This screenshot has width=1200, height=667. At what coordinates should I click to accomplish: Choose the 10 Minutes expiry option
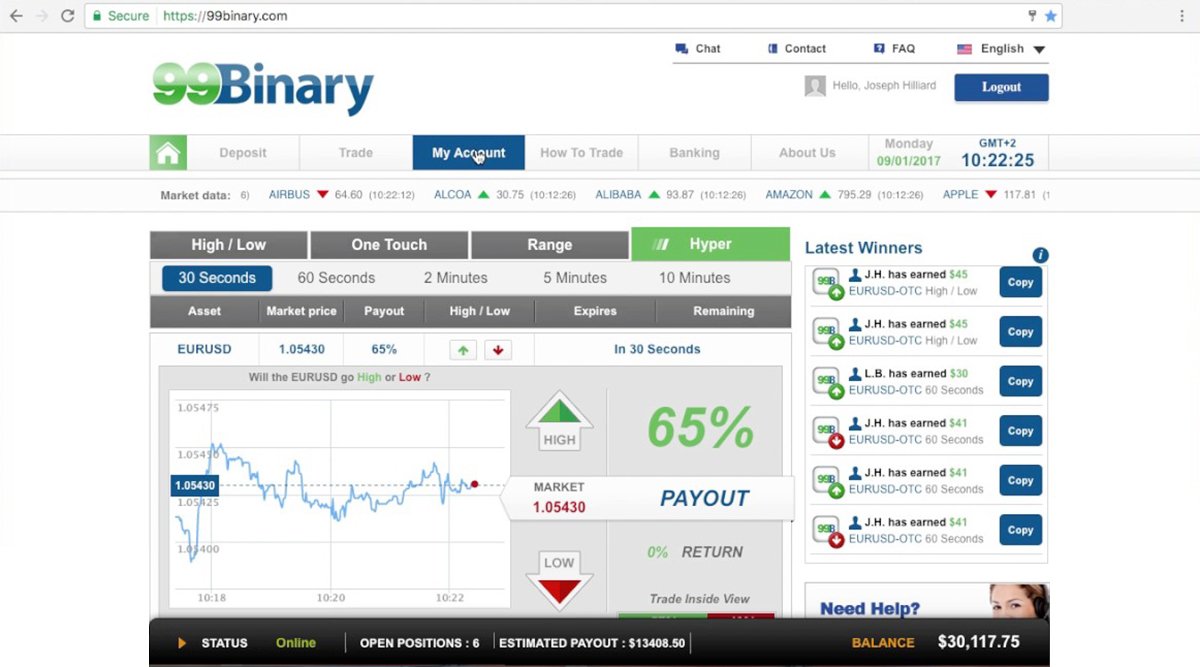coord(694,278)
